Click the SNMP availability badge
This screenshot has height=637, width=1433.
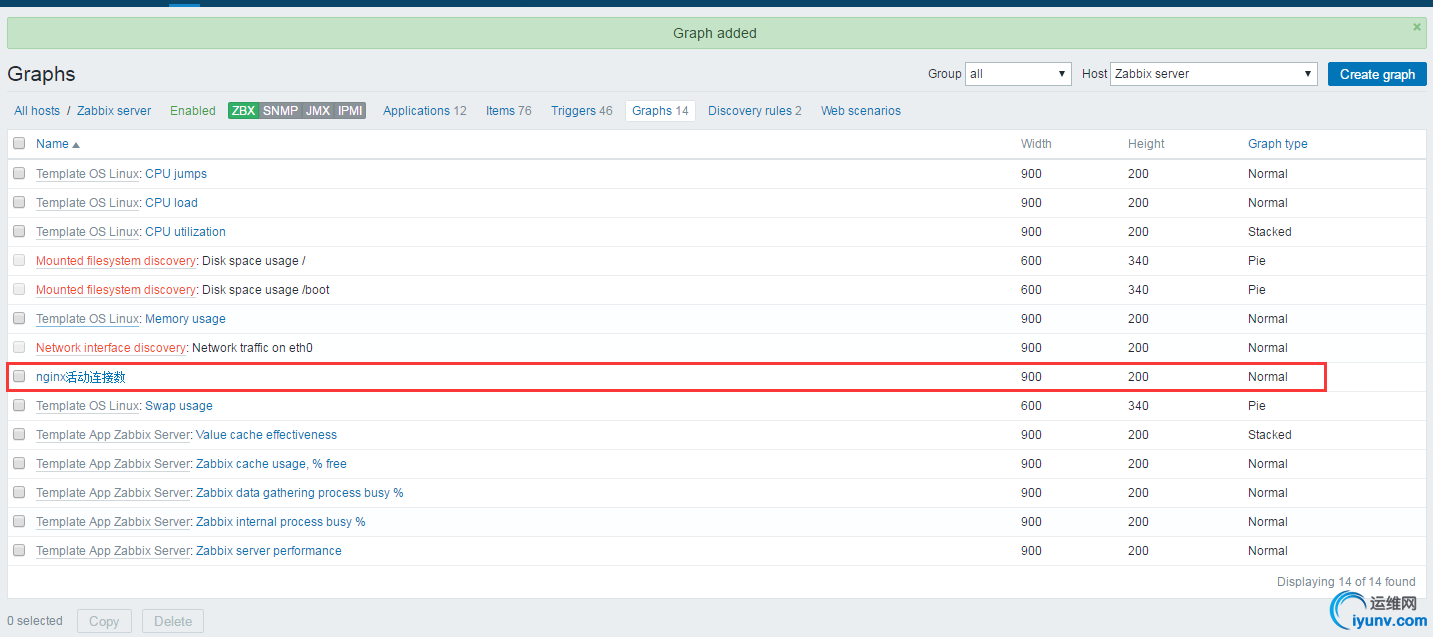click(x=280, y=111)
